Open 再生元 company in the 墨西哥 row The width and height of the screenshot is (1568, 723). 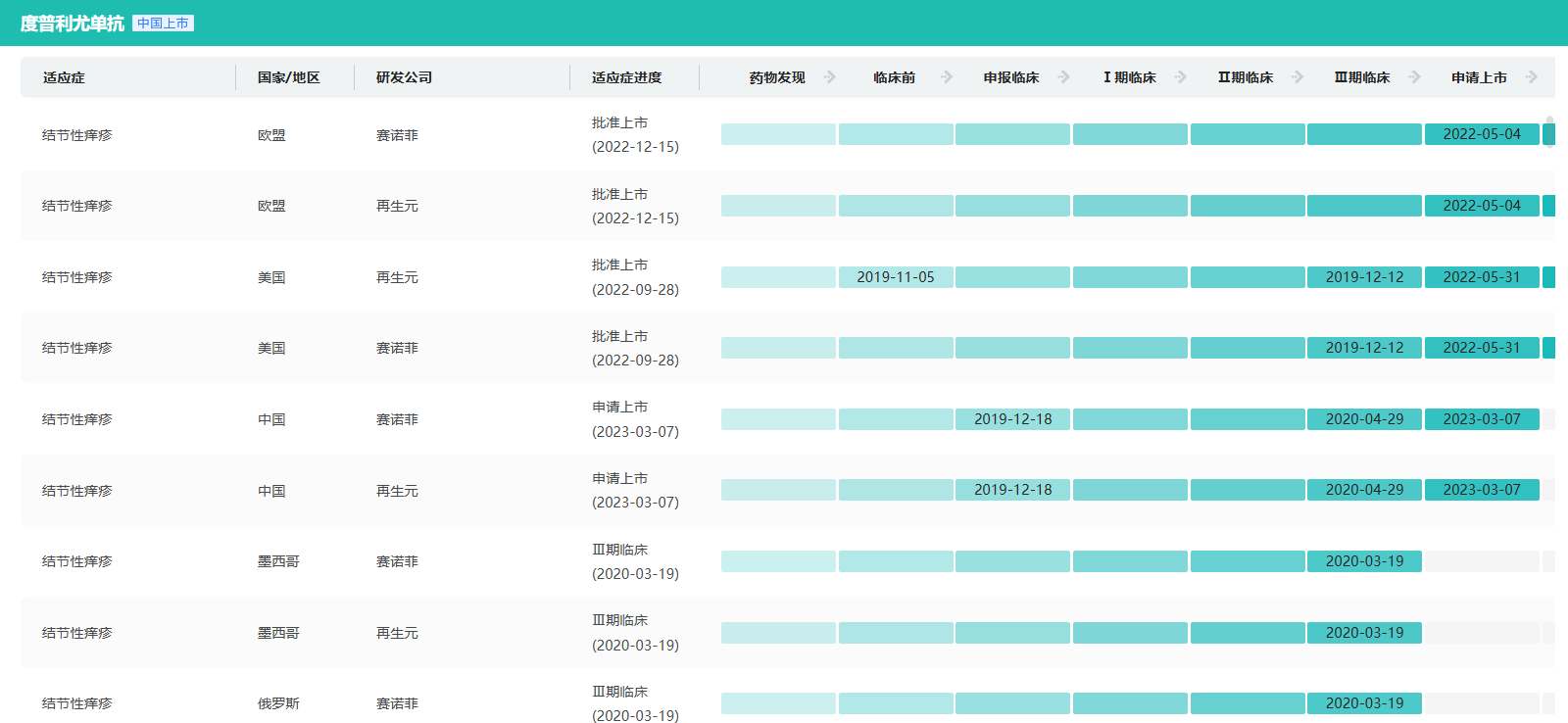point(397,633)
